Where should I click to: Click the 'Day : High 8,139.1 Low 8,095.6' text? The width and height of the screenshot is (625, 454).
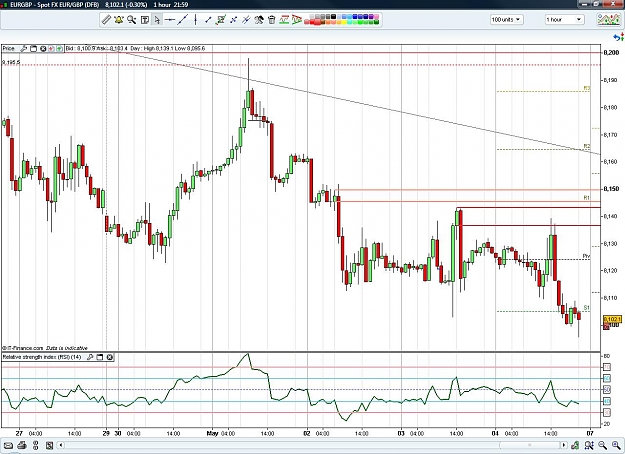(x=168, y=49)
